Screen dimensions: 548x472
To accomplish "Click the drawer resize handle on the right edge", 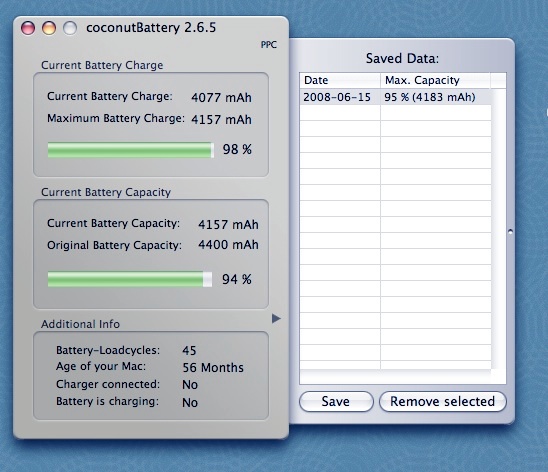I will click(x=510, y=231).
